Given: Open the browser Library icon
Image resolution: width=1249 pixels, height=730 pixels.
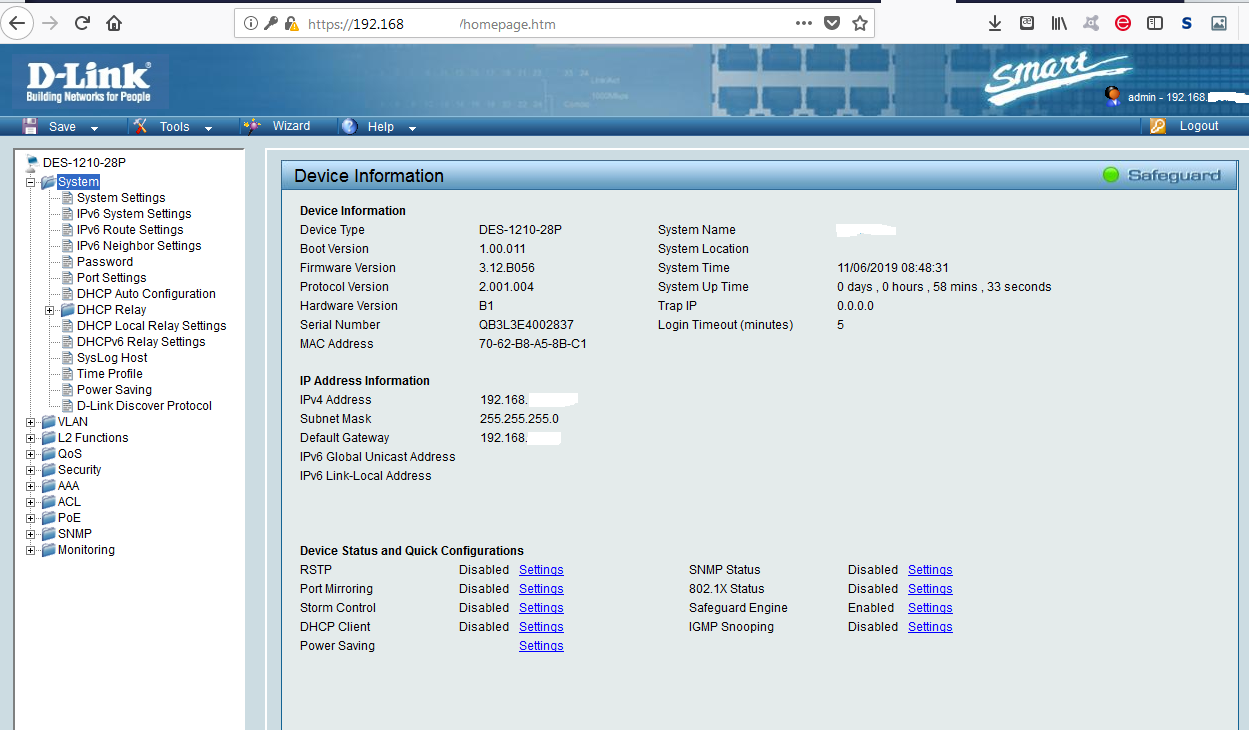Looking at the screenshot, I should click(x=1058, y=23).
